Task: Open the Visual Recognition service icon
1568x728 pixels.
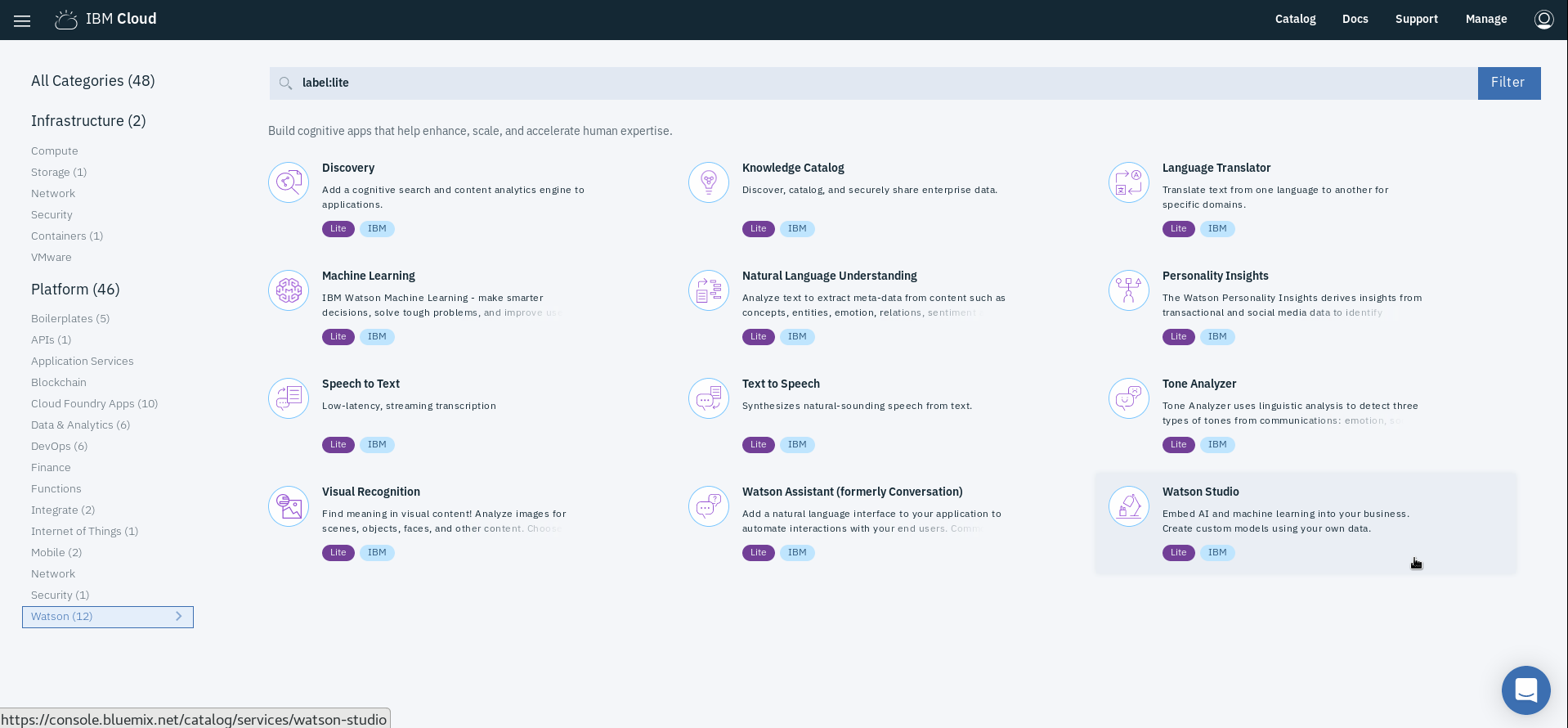Action: [289, 506]
